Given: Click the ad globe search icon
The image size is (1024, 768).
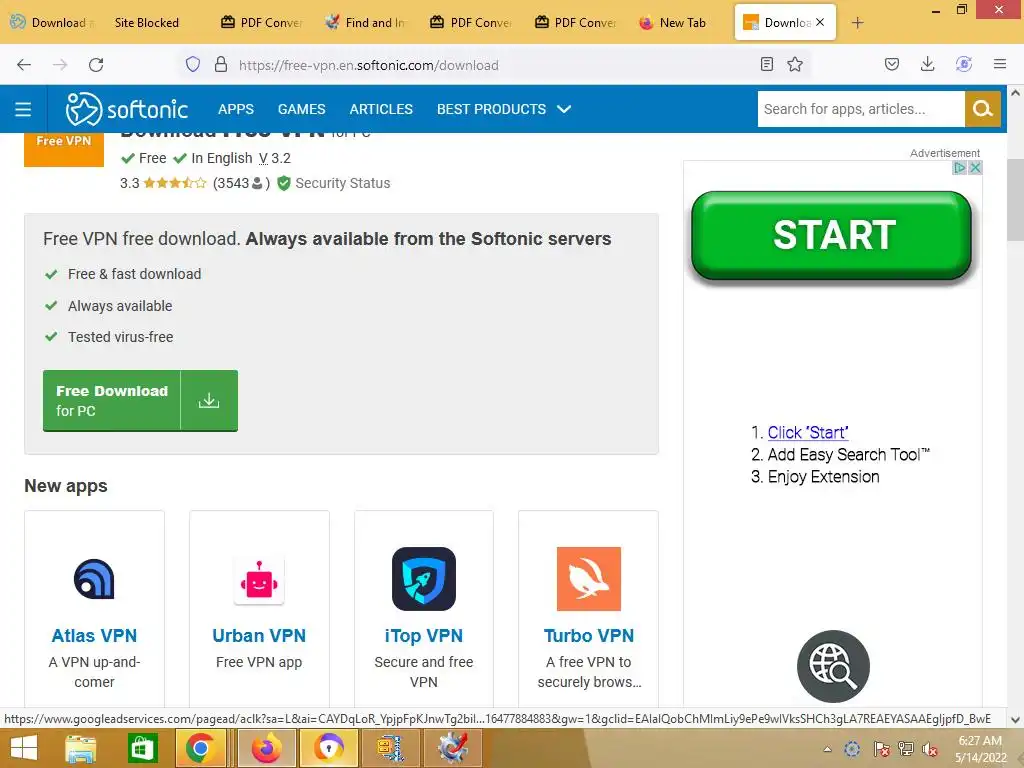Looking at the screenshot, I should pos(833,666).
